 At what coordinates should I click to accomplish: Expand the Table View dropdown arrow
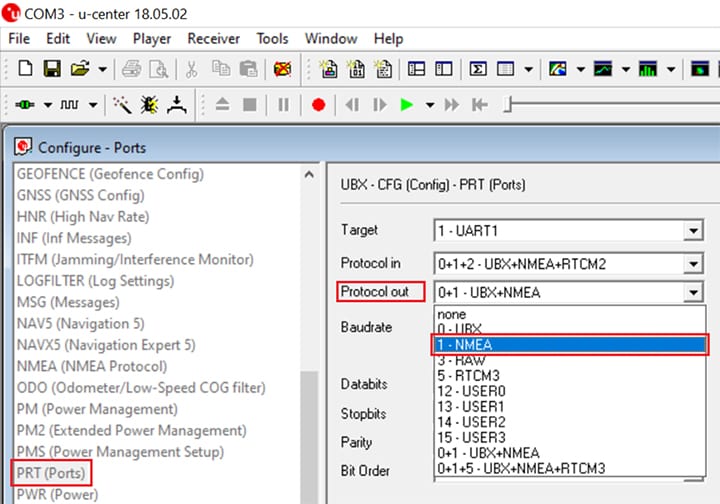(x=529, y=69)
